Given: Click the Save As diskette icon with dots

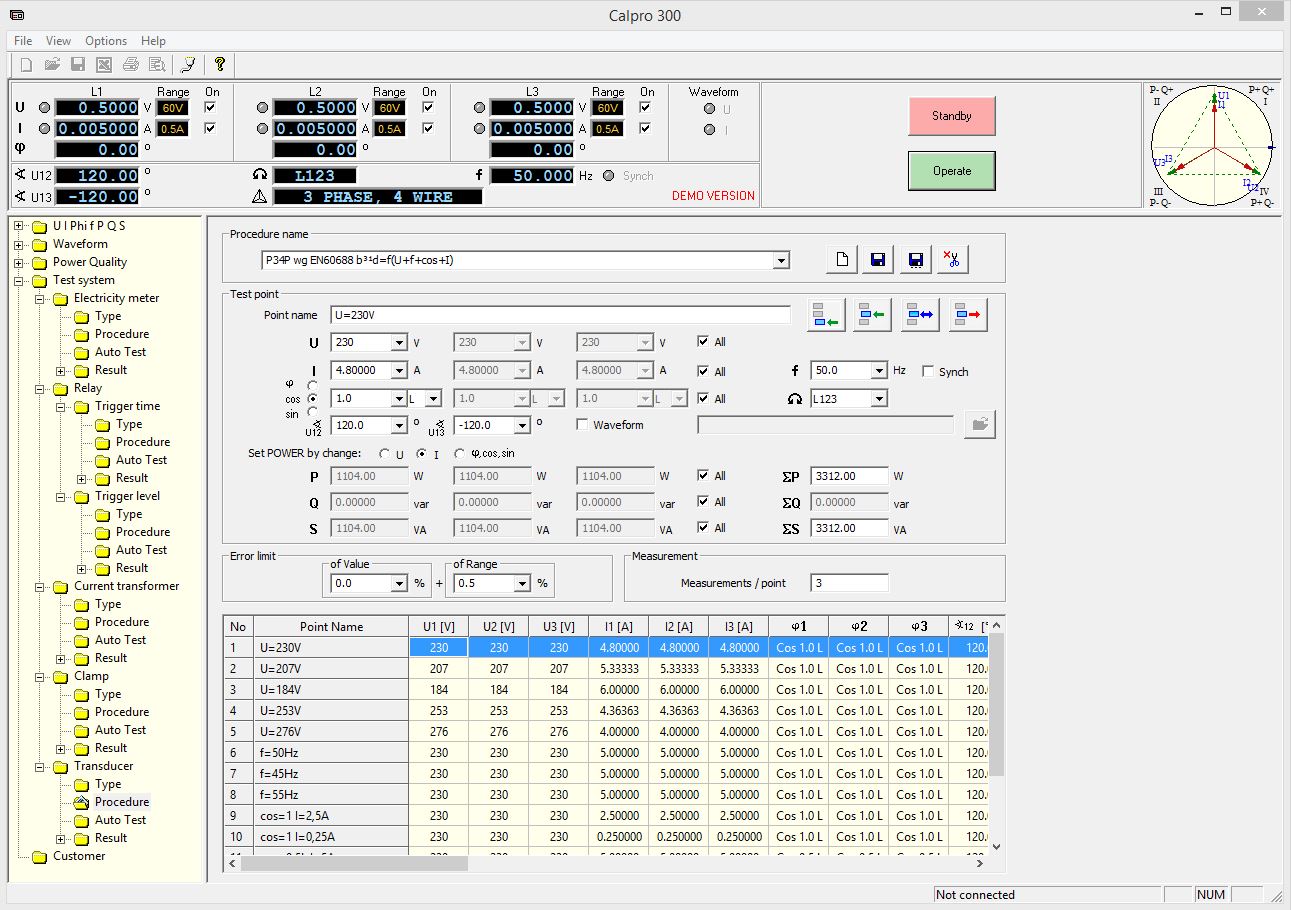Looking at the screenshot, I should tap(914, 260).
